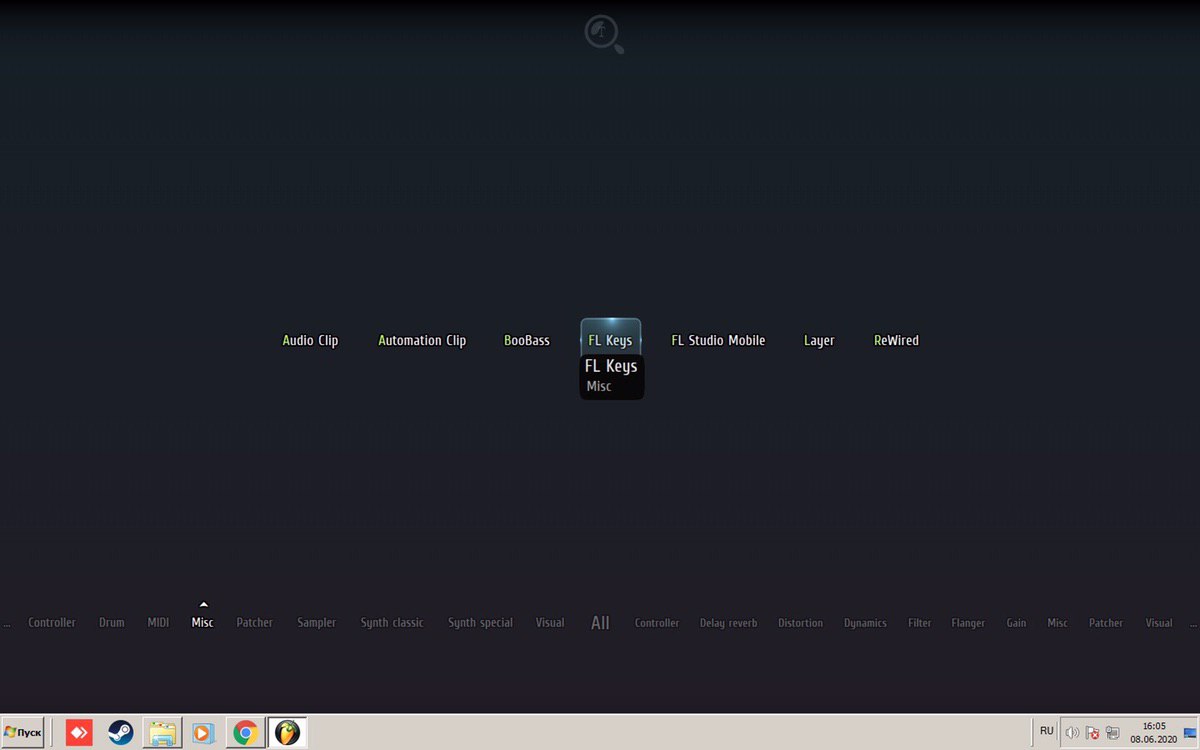
Task: Open the Action Center flag tray icon
Action: point(1092,732)
